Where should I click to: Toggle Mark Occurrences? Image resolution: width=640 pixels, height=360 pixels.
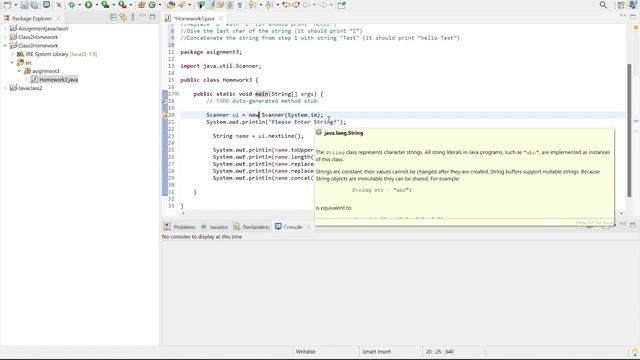211,5
